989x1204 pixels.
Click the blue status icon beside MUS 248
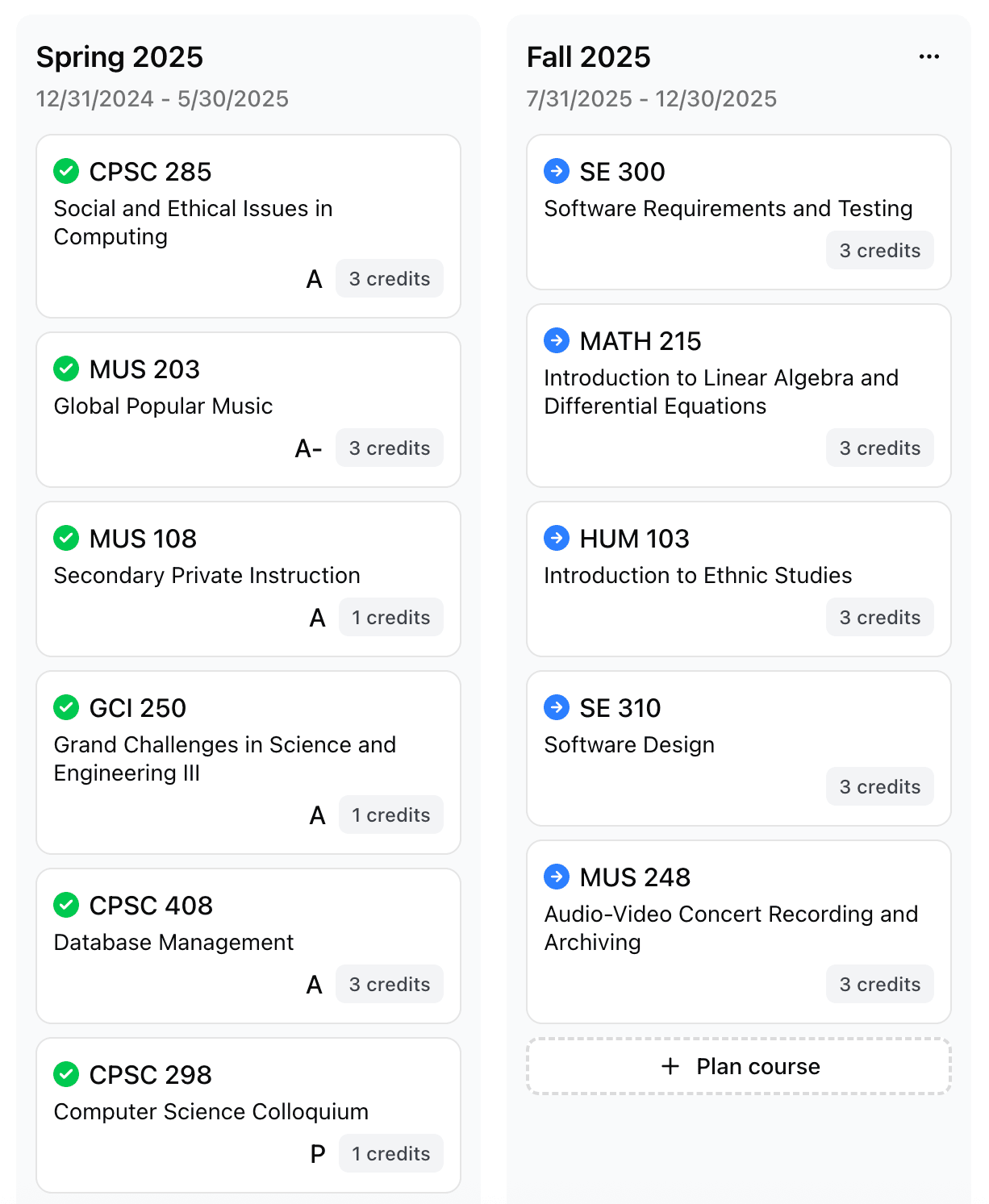pos(557,877)
